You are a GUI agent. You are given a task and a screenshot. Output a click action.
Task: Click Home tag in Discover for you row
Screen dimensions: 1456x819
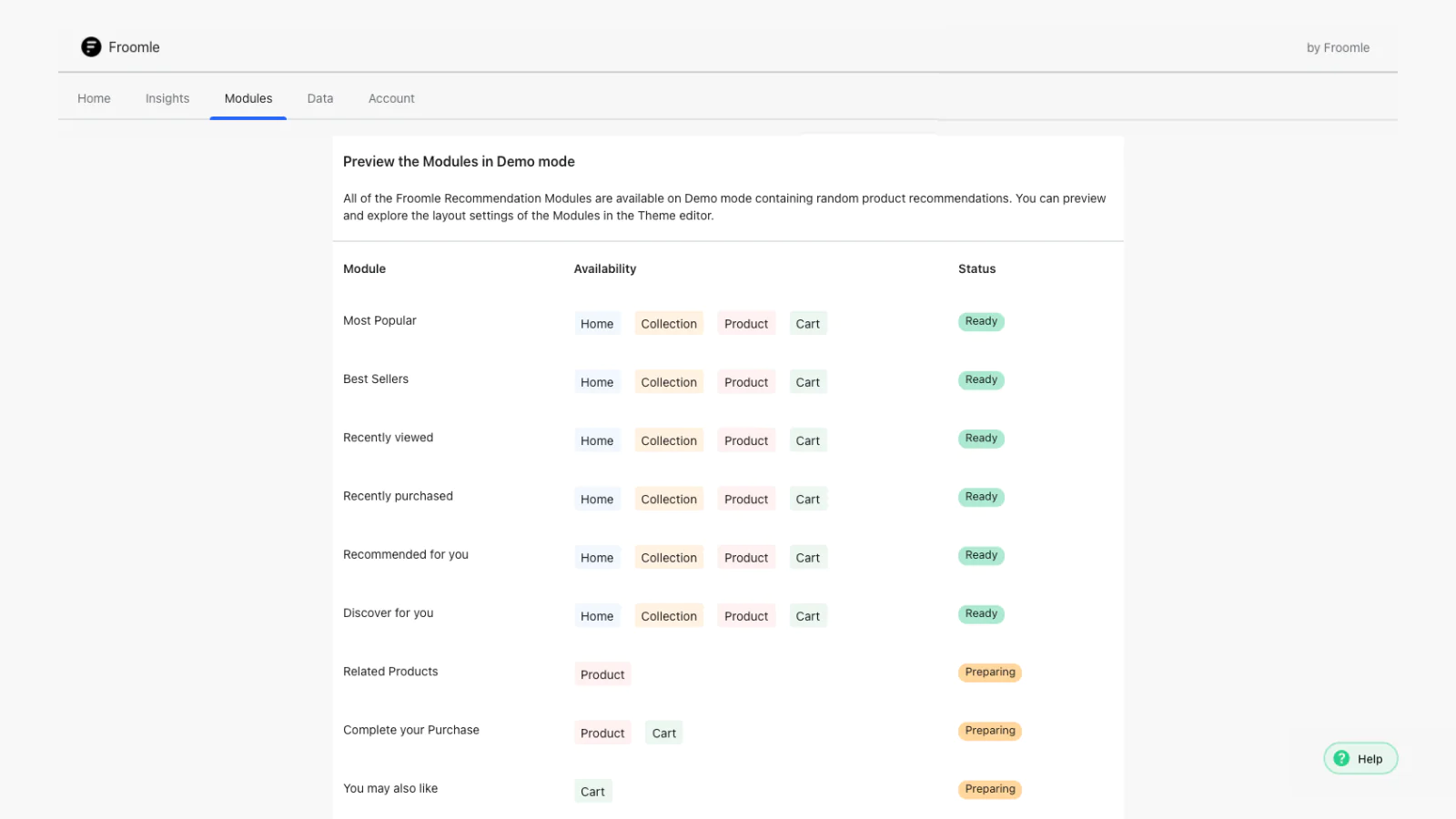(x=597, y=616)
